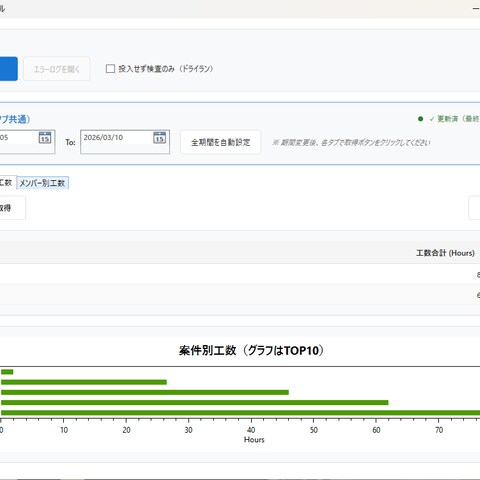Switch to the メンバー別工数 tab
This screenshot has width=480, height=480.
point(43,183)
